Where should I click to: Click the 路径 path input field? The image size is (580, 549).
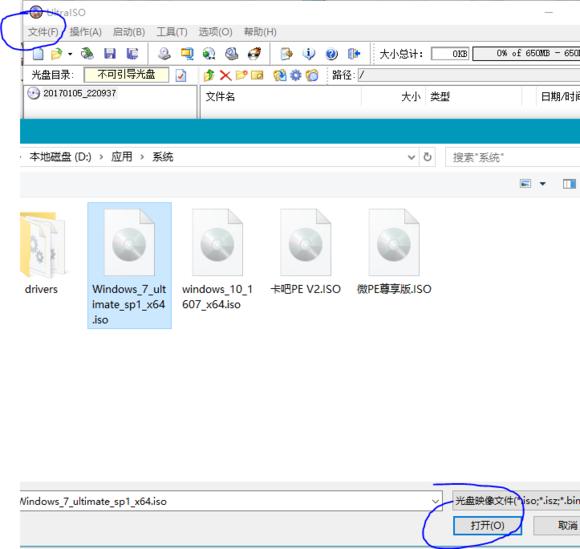pyautogui.click(x=469, y=75)
